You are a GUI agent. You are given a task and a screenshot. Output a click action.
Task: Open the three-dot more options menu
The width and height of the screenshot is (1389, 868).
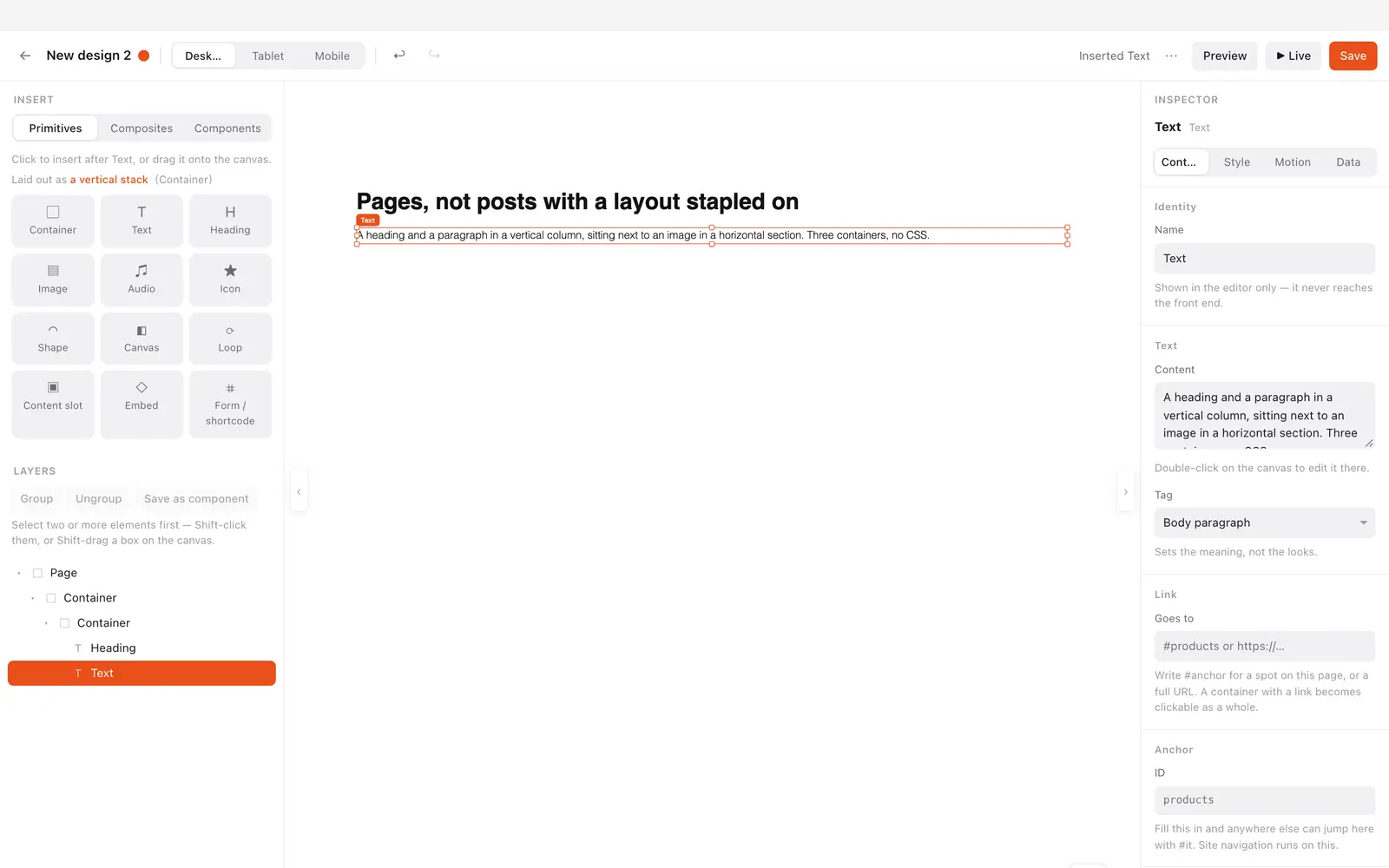1171,56
